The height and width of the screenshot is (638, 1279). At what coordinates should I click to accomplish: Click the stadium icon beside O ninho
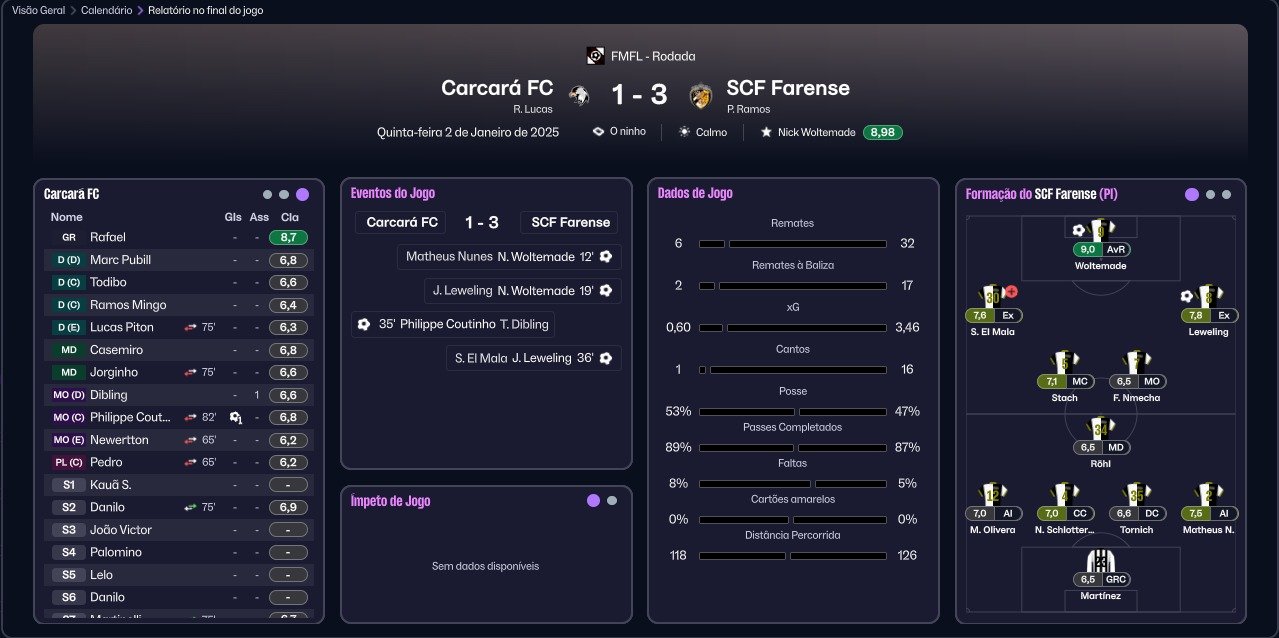coord(598,131)
